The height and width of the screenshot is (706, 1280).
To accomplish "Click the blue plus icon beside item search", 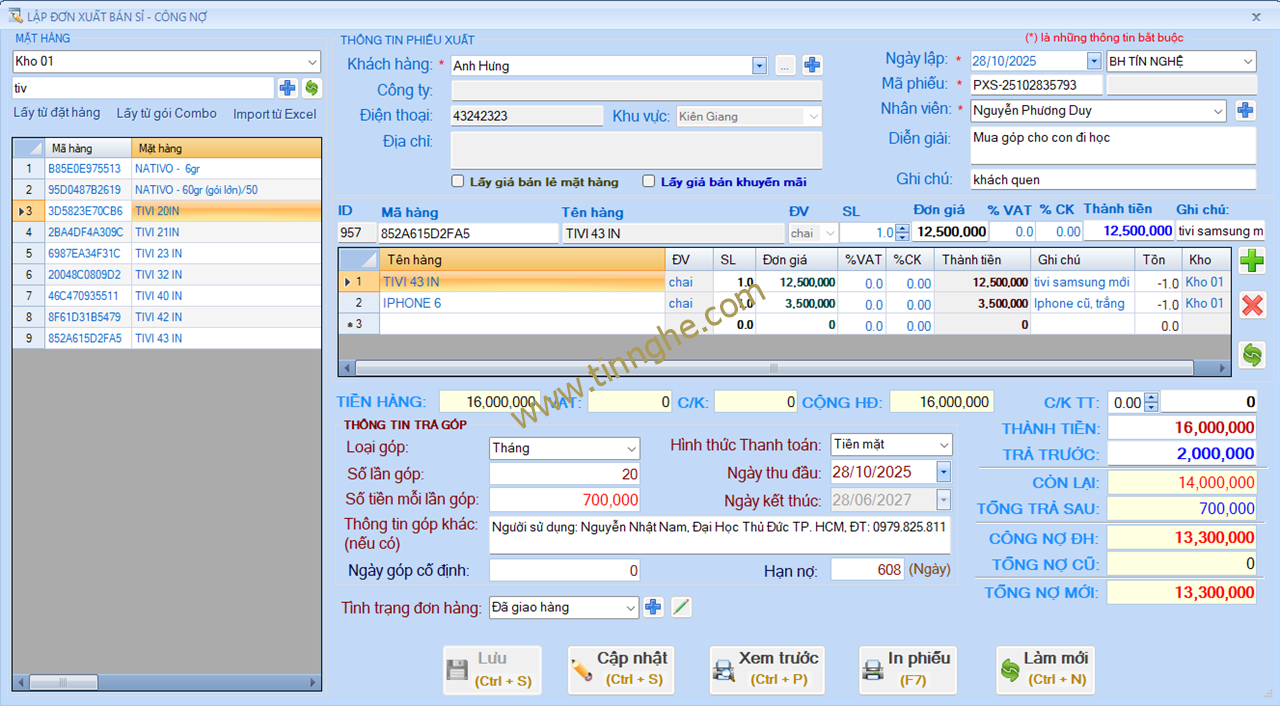I will tap(287, 88).
